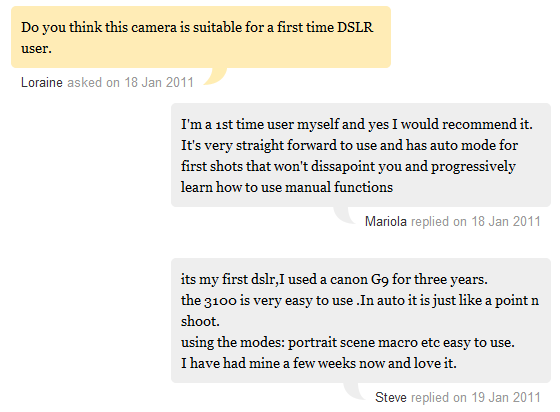Viewport: 560px width, 412px height.
Task: Click the text 'first time DSLR' in the question
Action: [x=325, y=27]
